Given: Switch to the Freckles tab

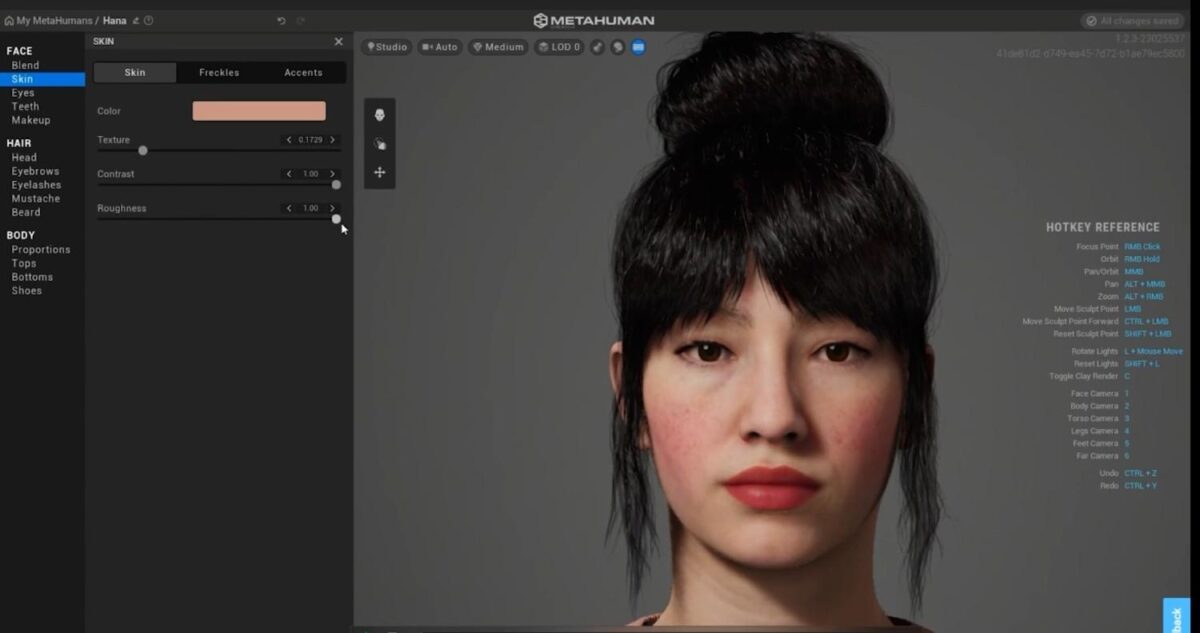Looking at the screenshot, I should (218, 72).
